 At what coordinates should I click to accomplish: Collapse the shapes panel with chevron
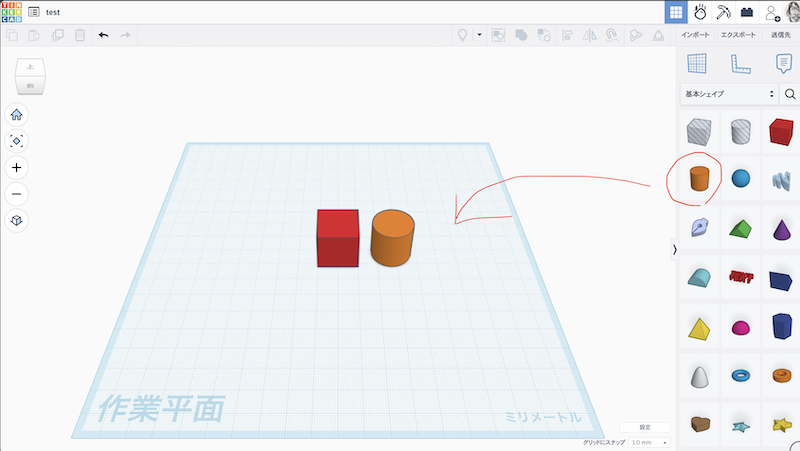coord(674,249)
